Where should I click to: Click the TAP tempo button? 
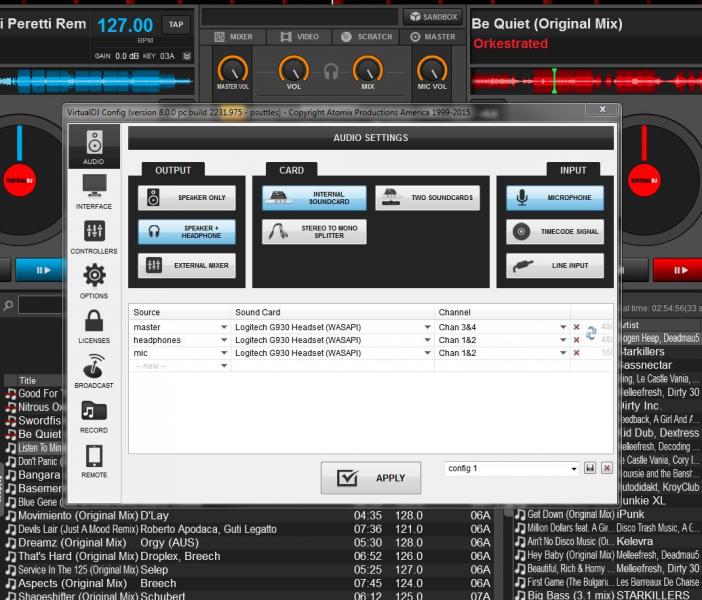(176, 24)
